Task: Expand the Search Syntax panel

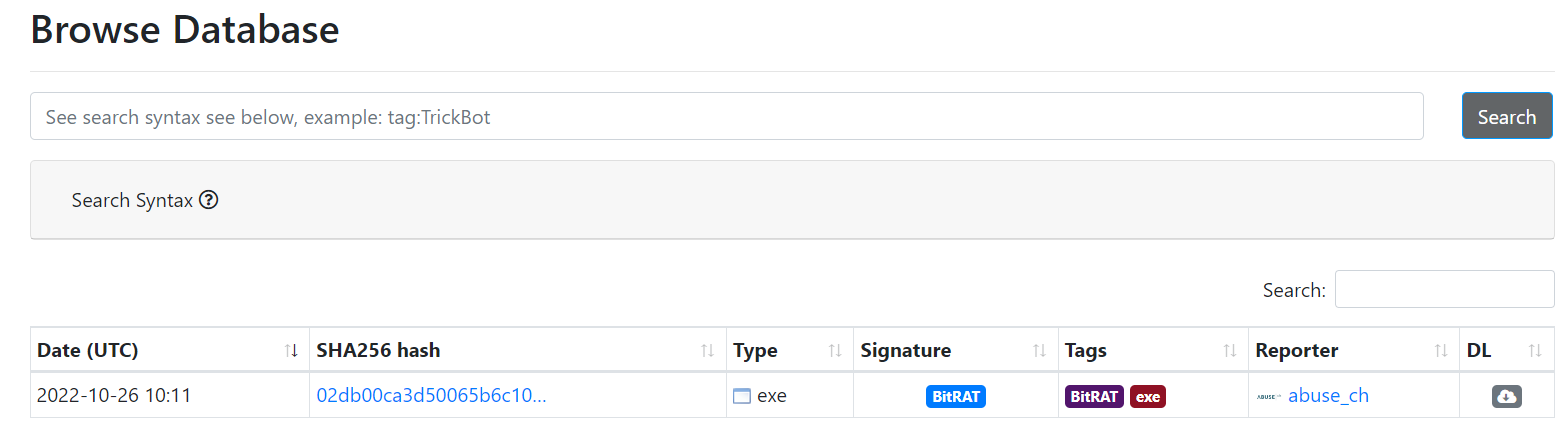Action: pyautogui.click(x=132, y=200)
